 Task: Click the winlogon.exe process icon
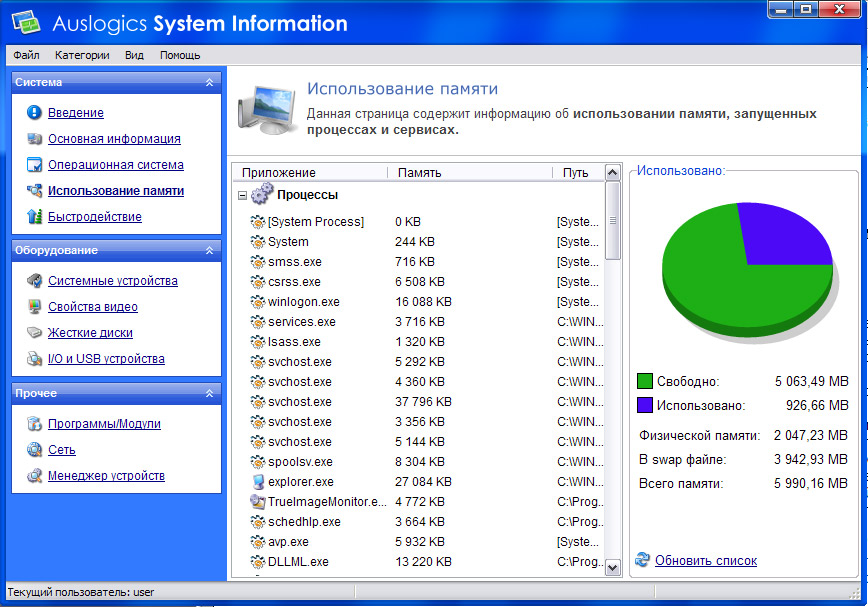[x=257, y=302]
